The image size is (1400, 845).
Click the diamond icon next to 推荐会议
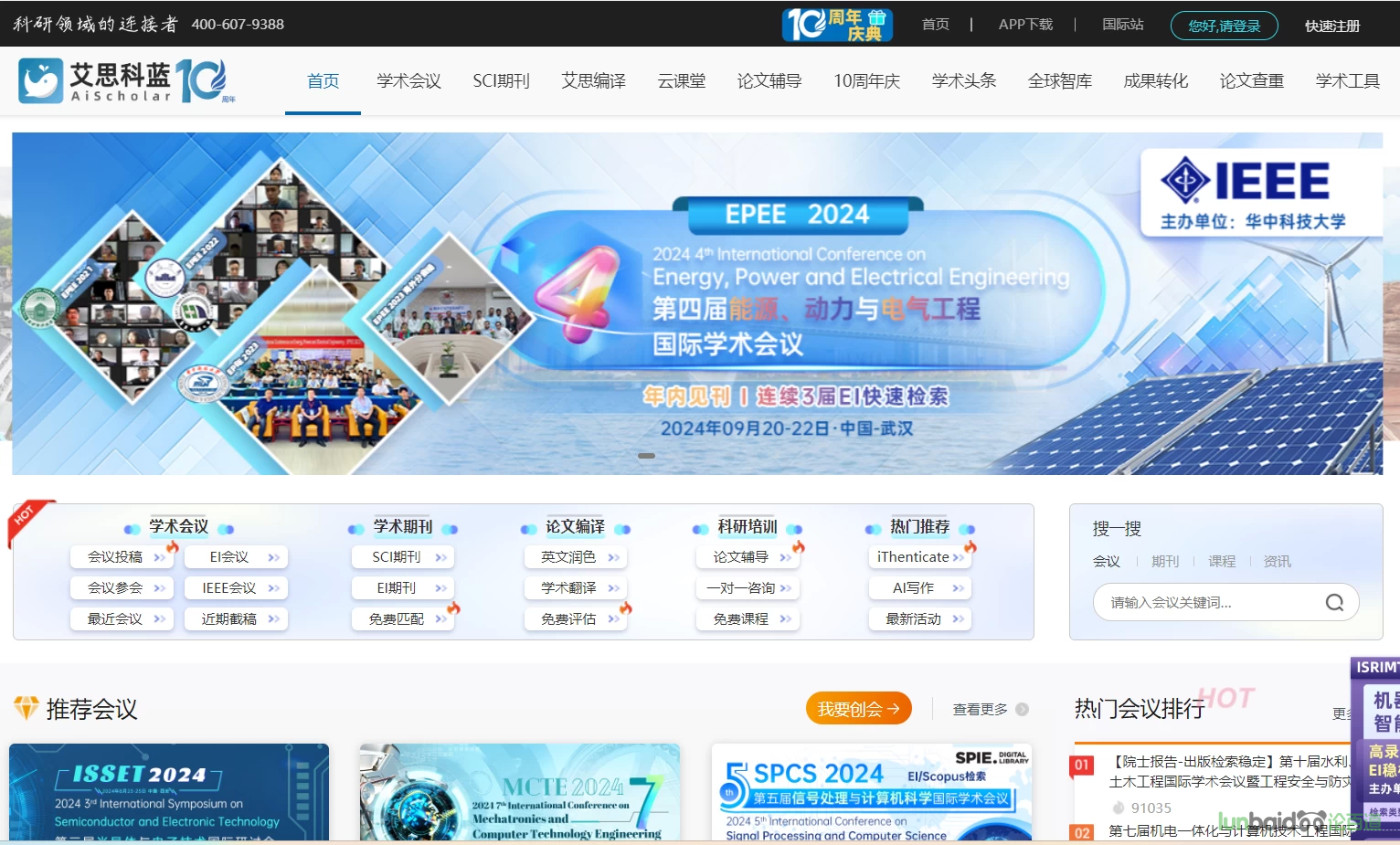pos(27,708)
